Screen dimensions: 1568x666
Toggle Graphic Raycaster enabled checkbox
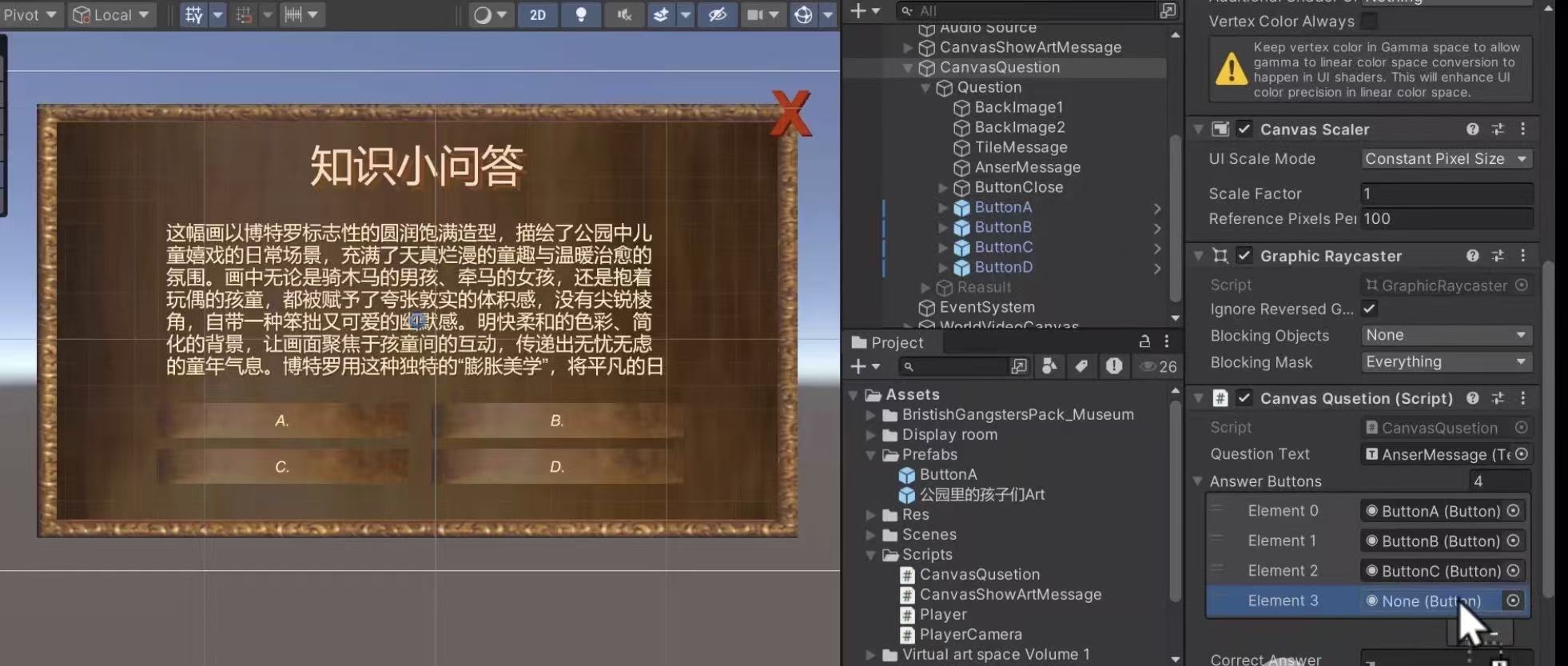(1244, 256)
